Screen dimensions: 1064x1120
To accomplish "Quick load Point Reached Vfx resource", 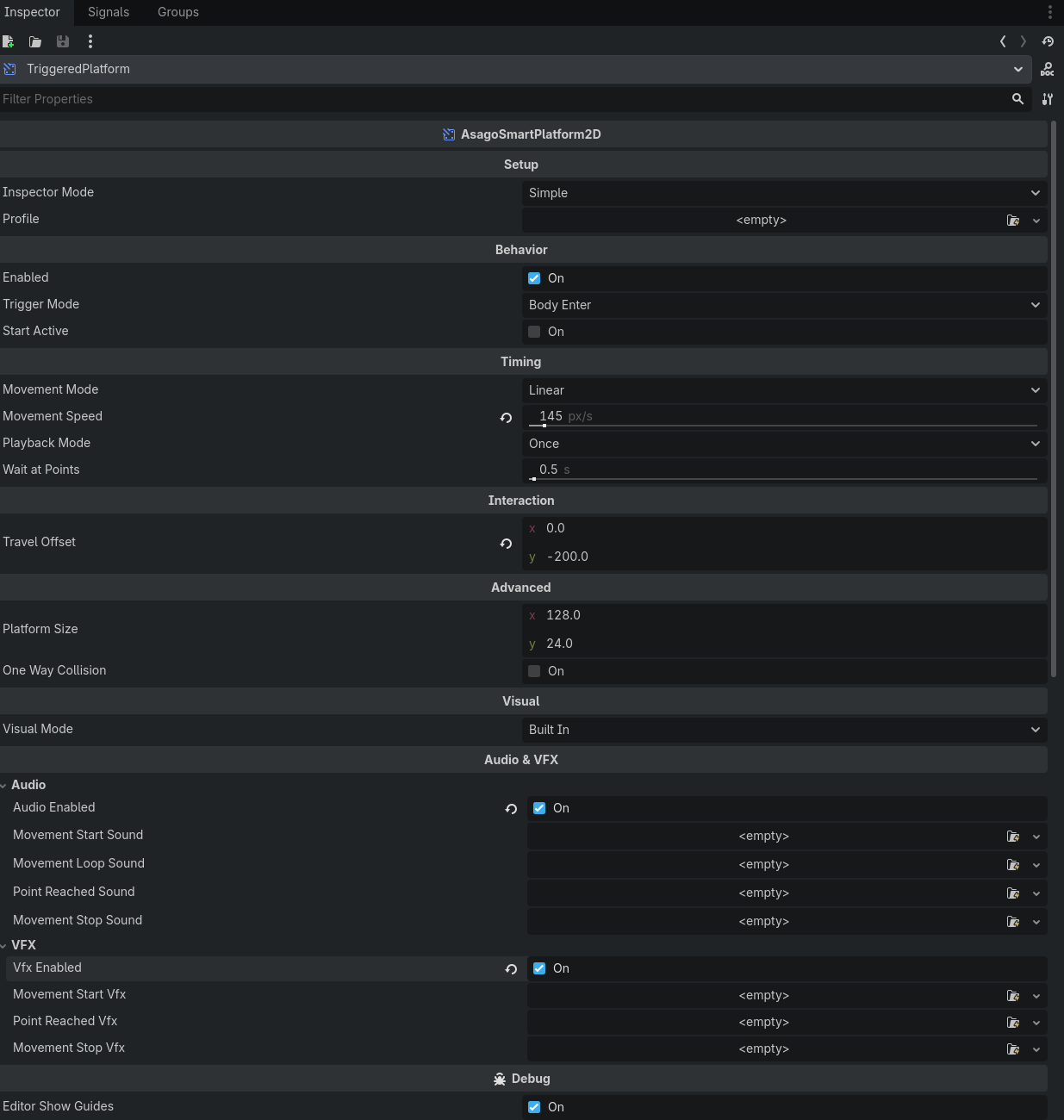I will pyautogui.click(x=1013, y=1023).
